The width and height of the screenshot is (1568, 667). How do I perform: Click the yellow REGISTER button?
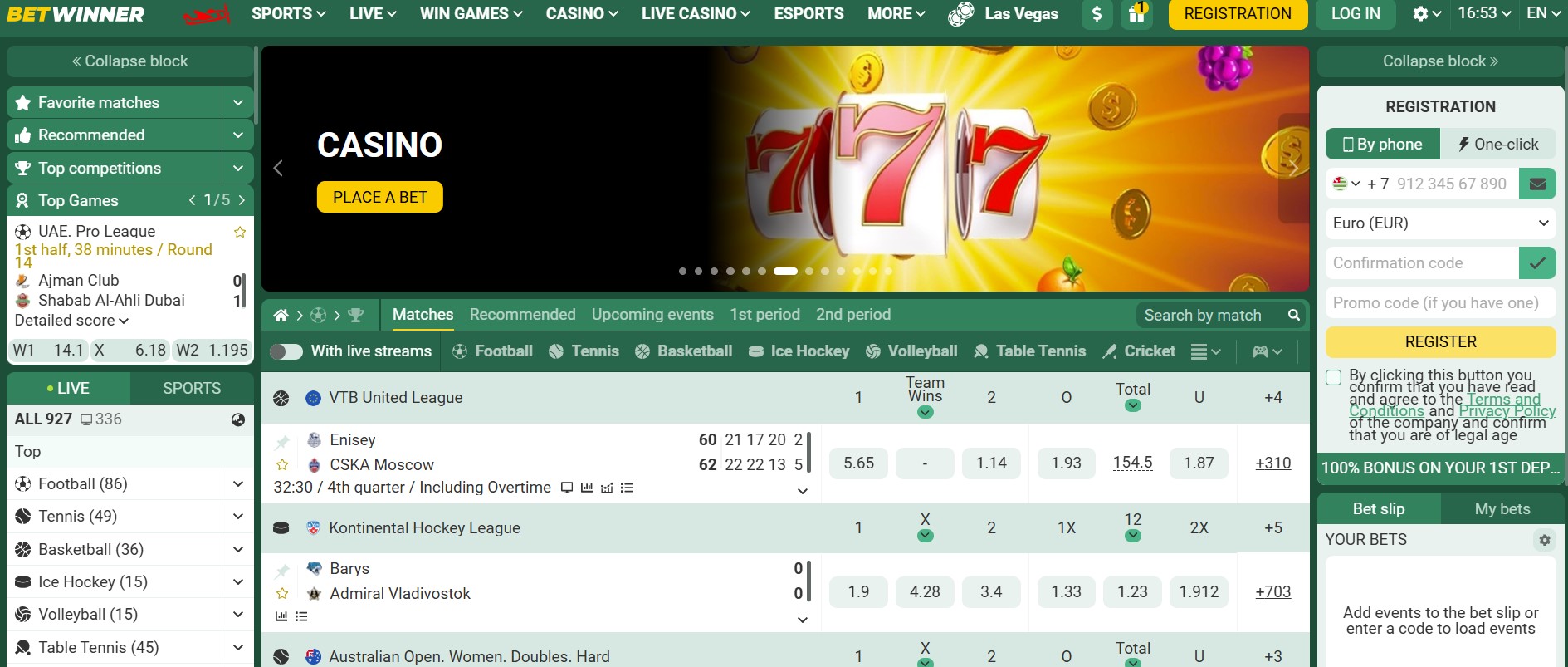[1440, 341]
